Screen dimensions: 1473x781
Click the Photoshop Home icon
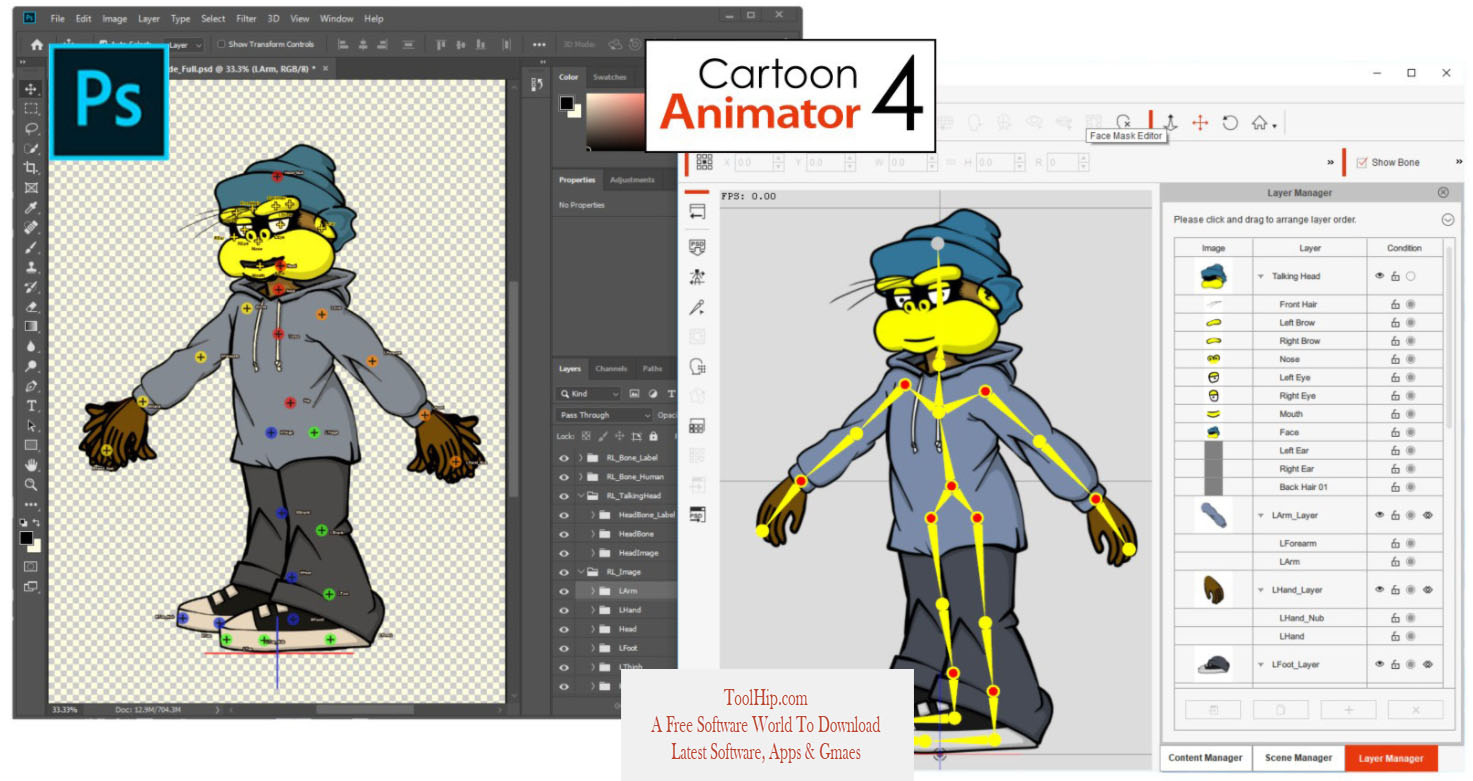click(37, 45)
